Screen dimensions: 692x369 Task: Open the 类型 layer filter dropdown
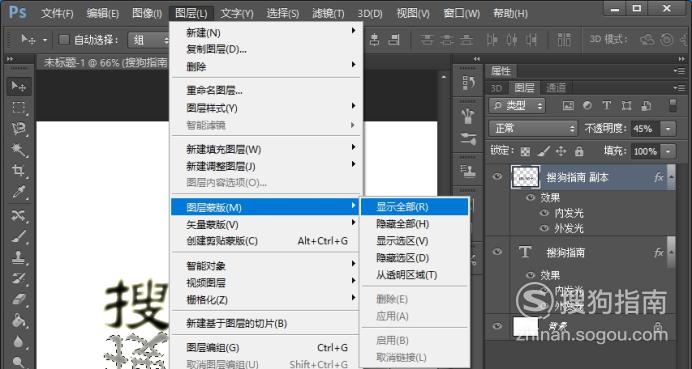[517, 105]
